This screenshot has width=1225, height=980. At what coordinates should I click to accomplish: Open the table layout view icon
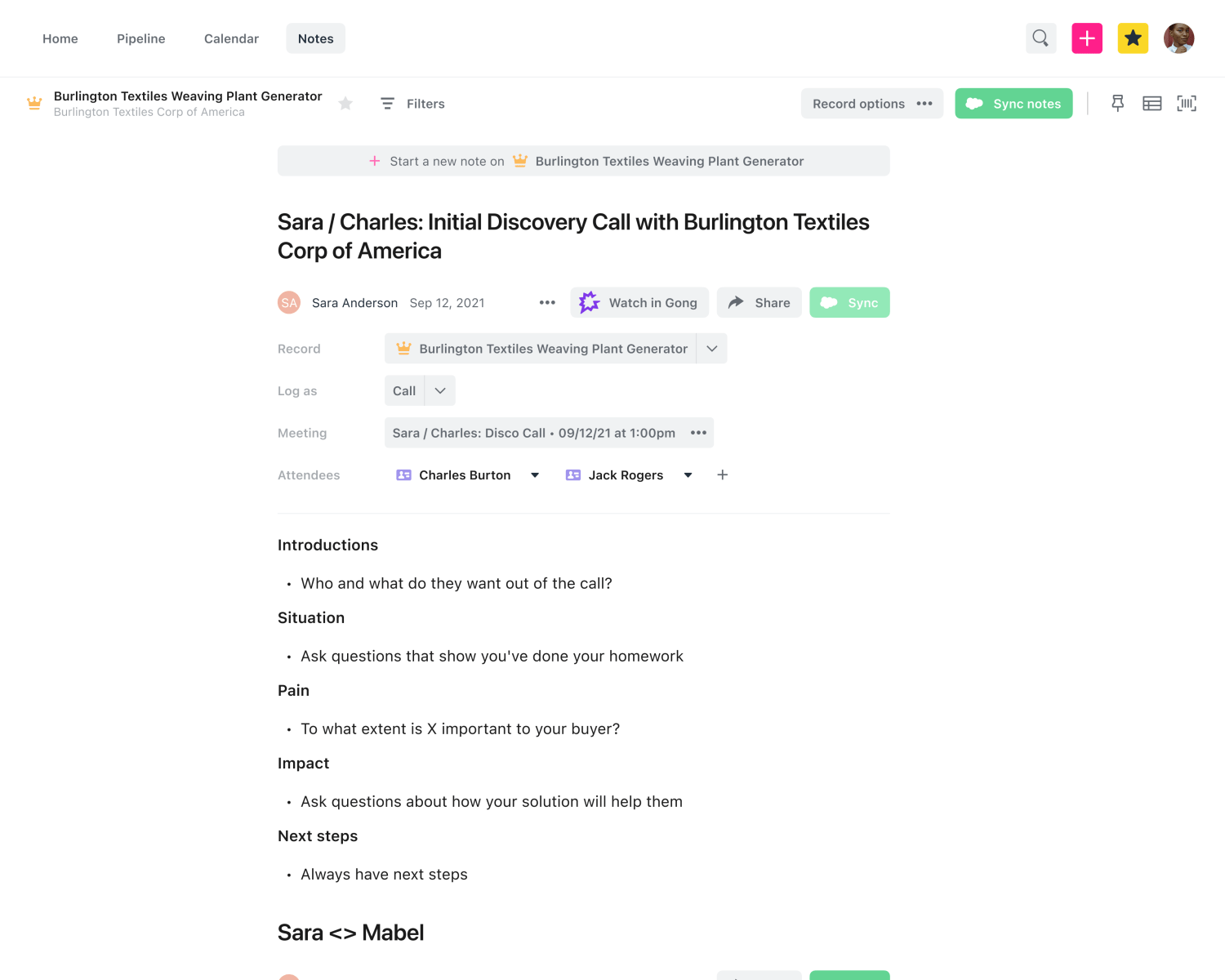pyautogui.click(x=1152, y=103)
